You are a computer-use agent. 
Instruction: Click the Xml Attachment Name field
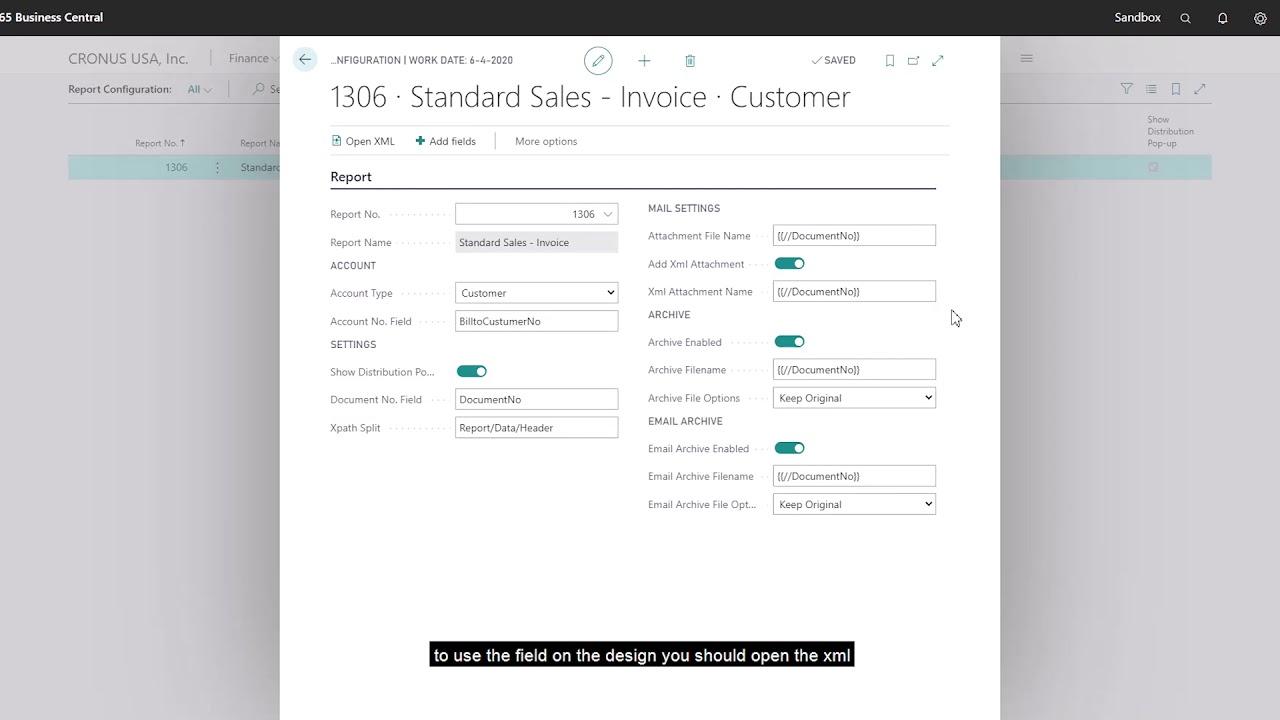click(x=855, y=292)
